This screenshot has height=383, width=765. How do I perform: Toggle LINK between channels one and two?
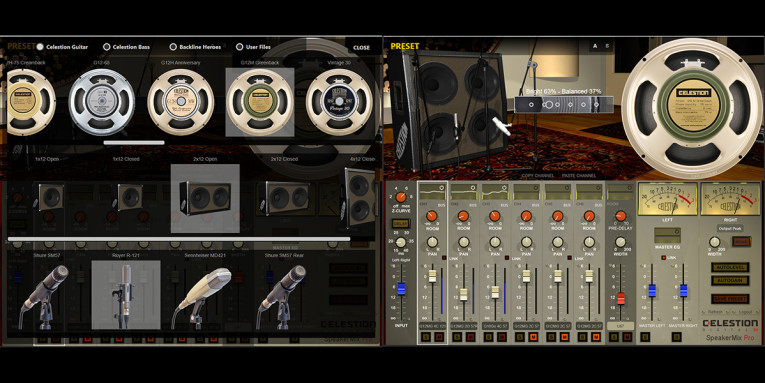click(444, 258)
